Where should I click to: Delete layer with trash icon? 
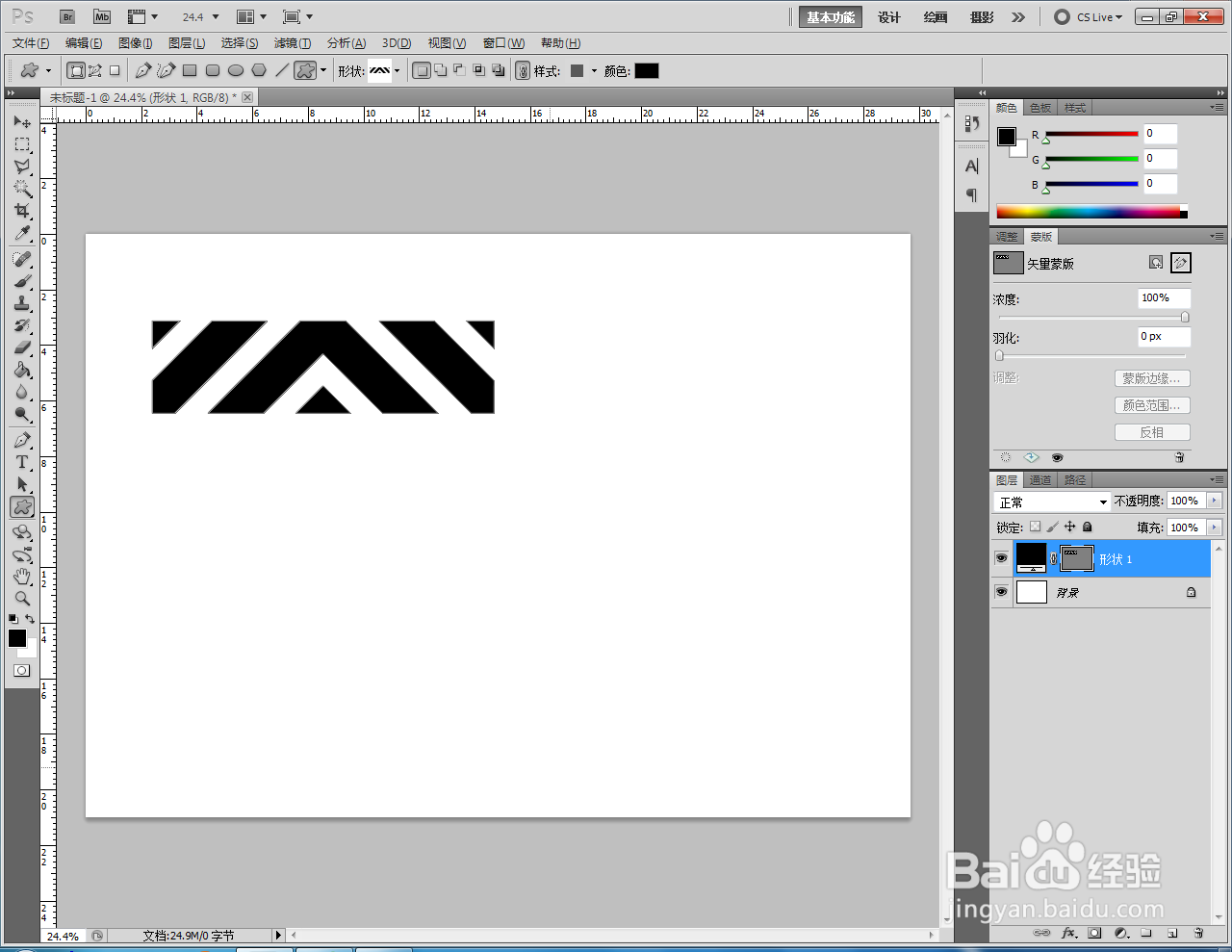click(1198, 933)
